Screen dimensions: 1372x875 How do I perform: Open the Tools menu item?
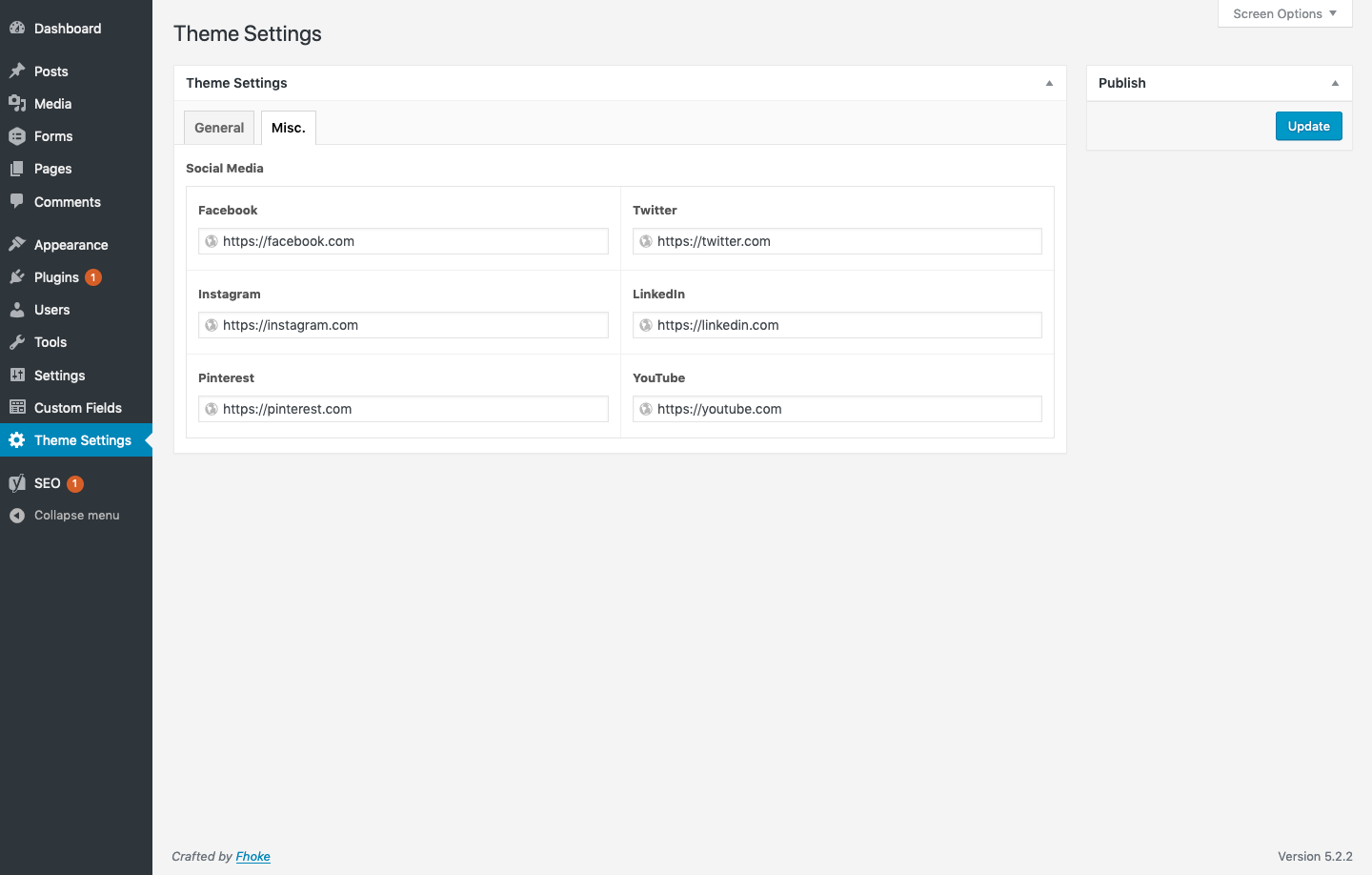pos(76,342)
